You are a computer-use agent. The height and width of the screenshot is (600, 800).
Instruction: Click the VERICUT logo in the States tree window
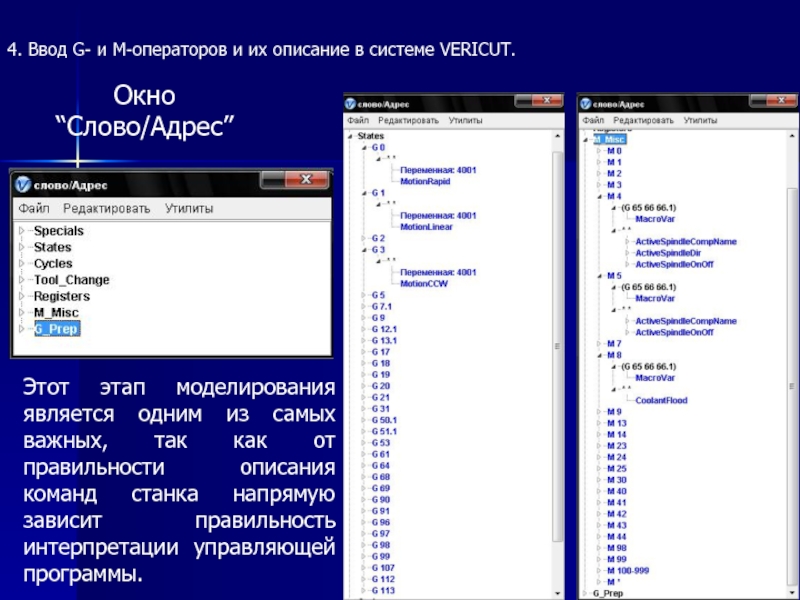[x=351, y=104]
